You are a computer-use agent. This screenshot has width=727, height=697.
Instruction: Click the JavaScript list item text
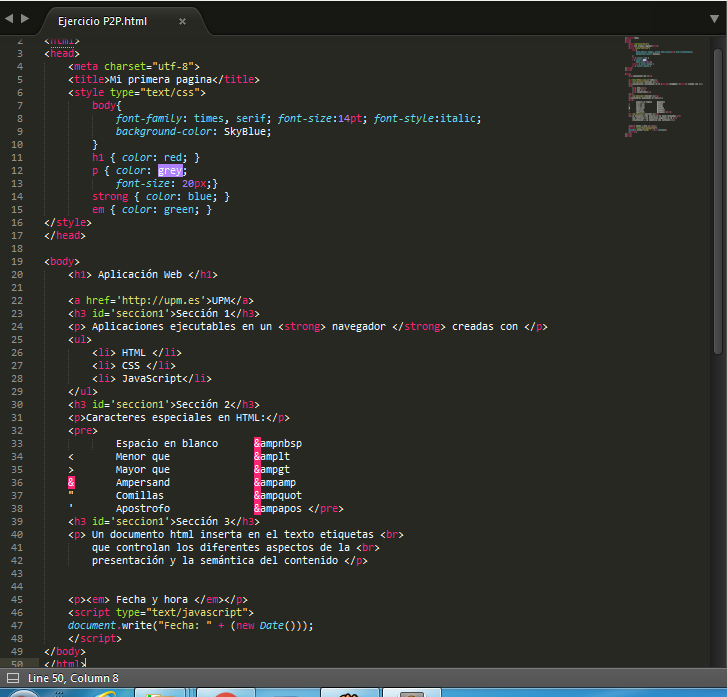[x=154, y=378]
